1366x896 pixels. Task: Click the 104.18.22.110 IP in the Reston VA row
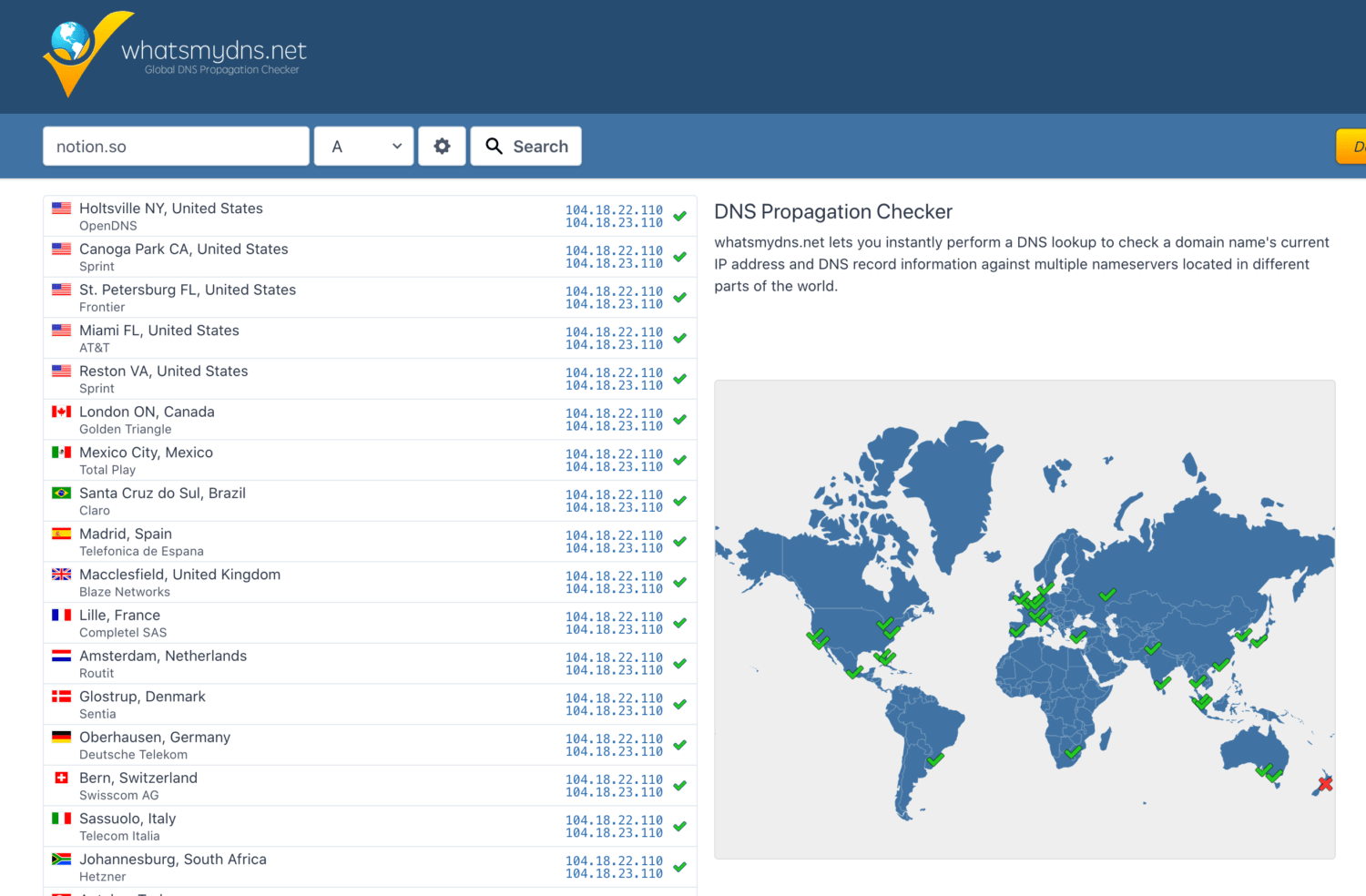(614, 373)
